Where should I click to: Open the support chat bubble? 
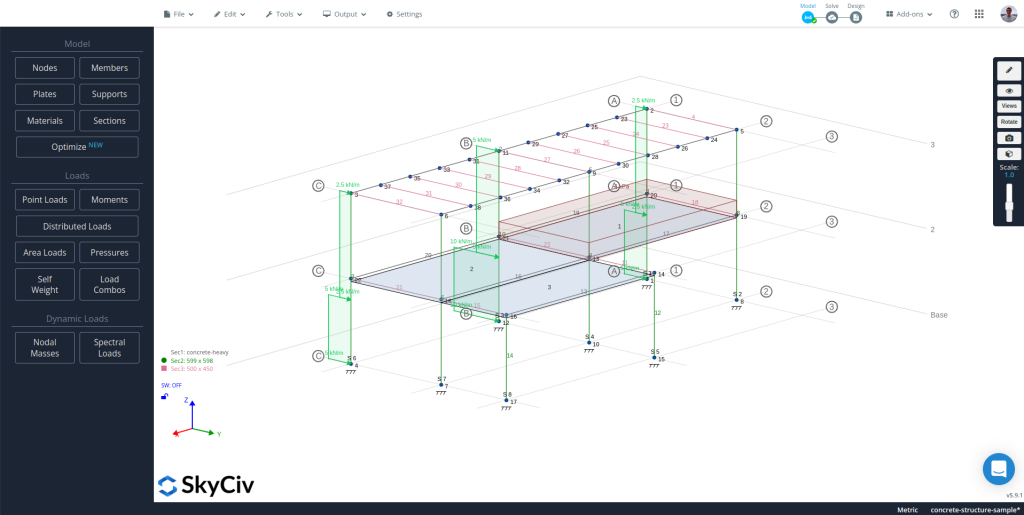(x=998, y=468)
